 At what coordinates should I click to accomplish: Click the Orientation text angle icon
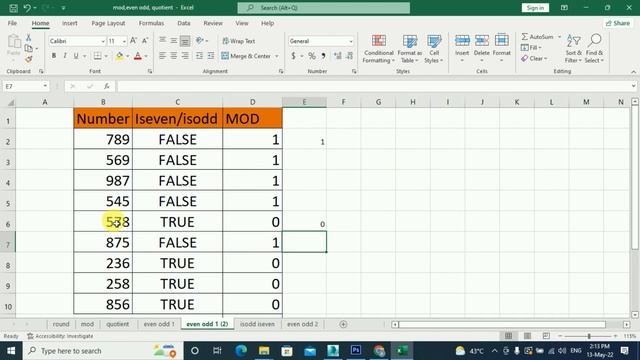[200, 40]
